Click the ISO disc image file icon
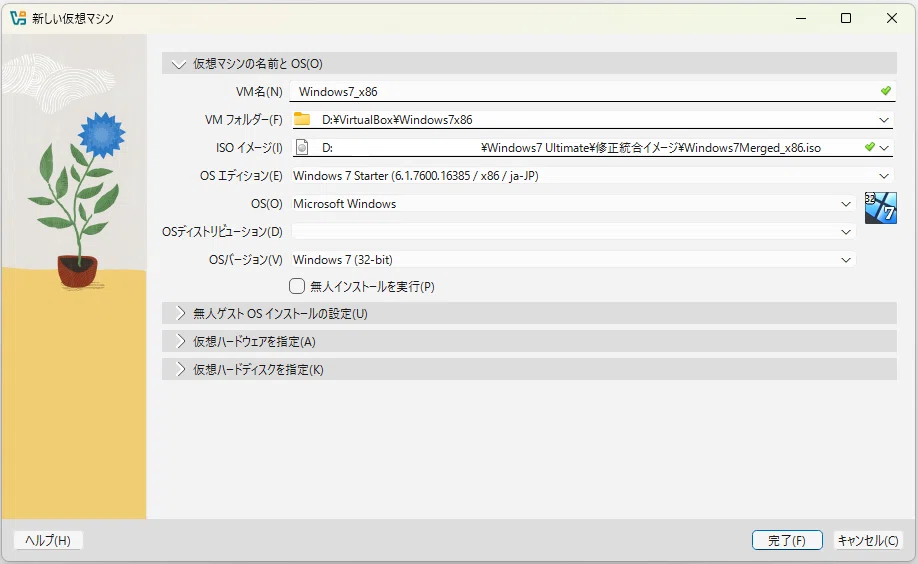 click(302, 148)
